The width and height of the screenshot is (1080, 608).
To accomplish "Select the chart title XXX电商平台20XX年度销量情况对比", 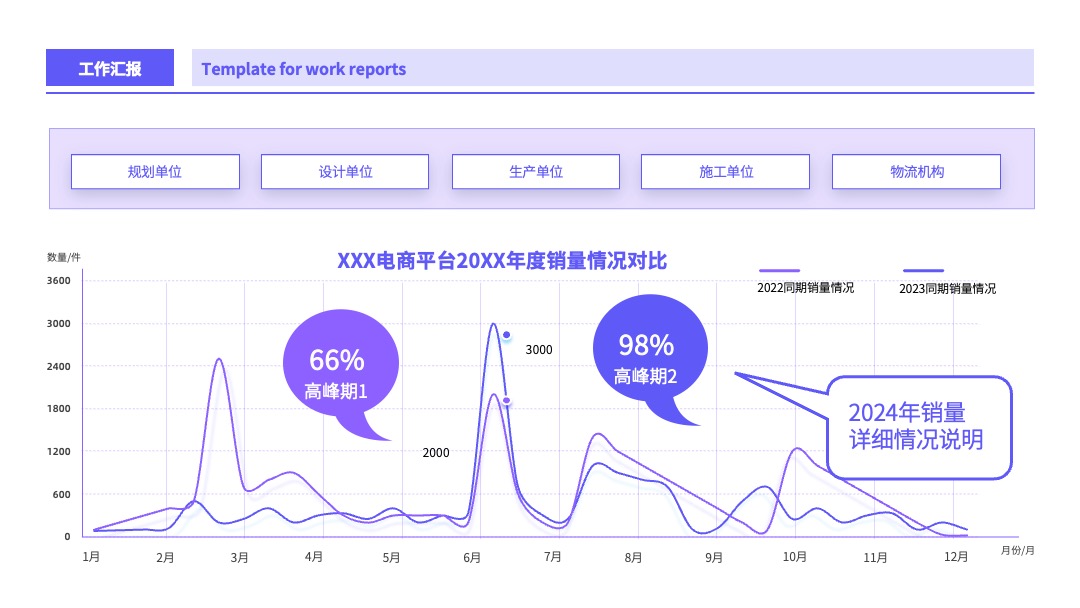I will [x=501, y=261].
